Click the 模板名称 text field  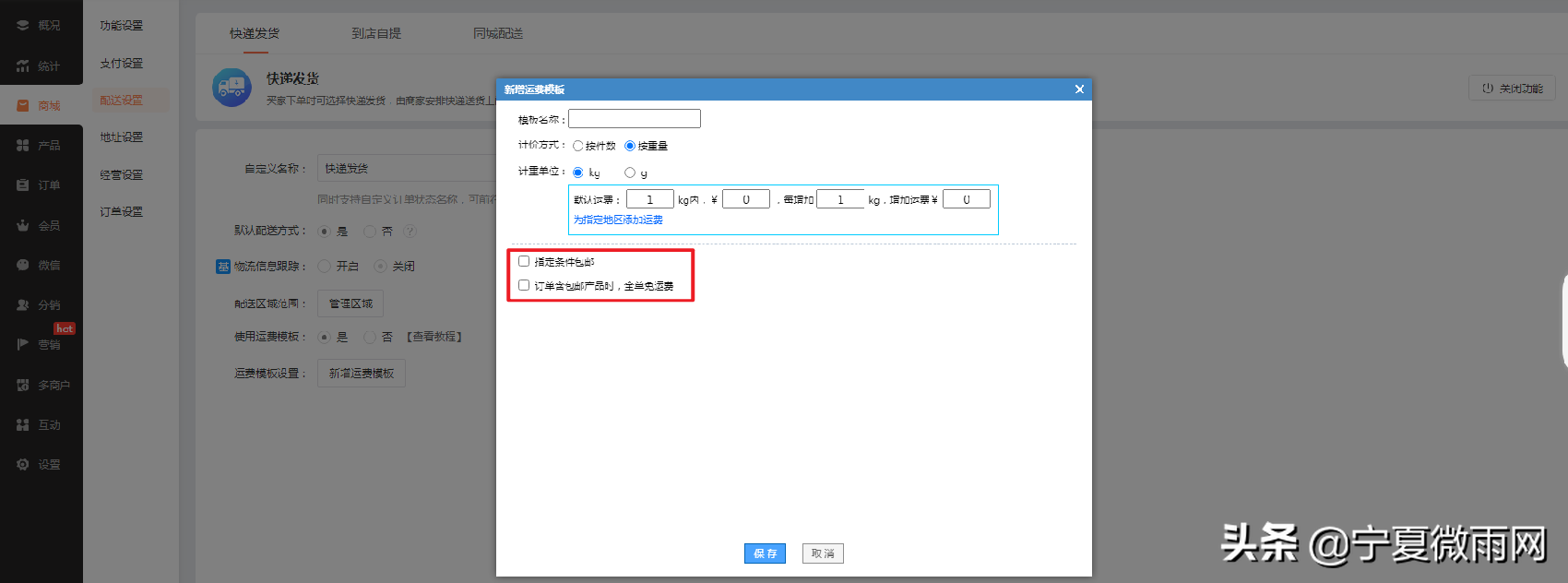click(635, 119)
